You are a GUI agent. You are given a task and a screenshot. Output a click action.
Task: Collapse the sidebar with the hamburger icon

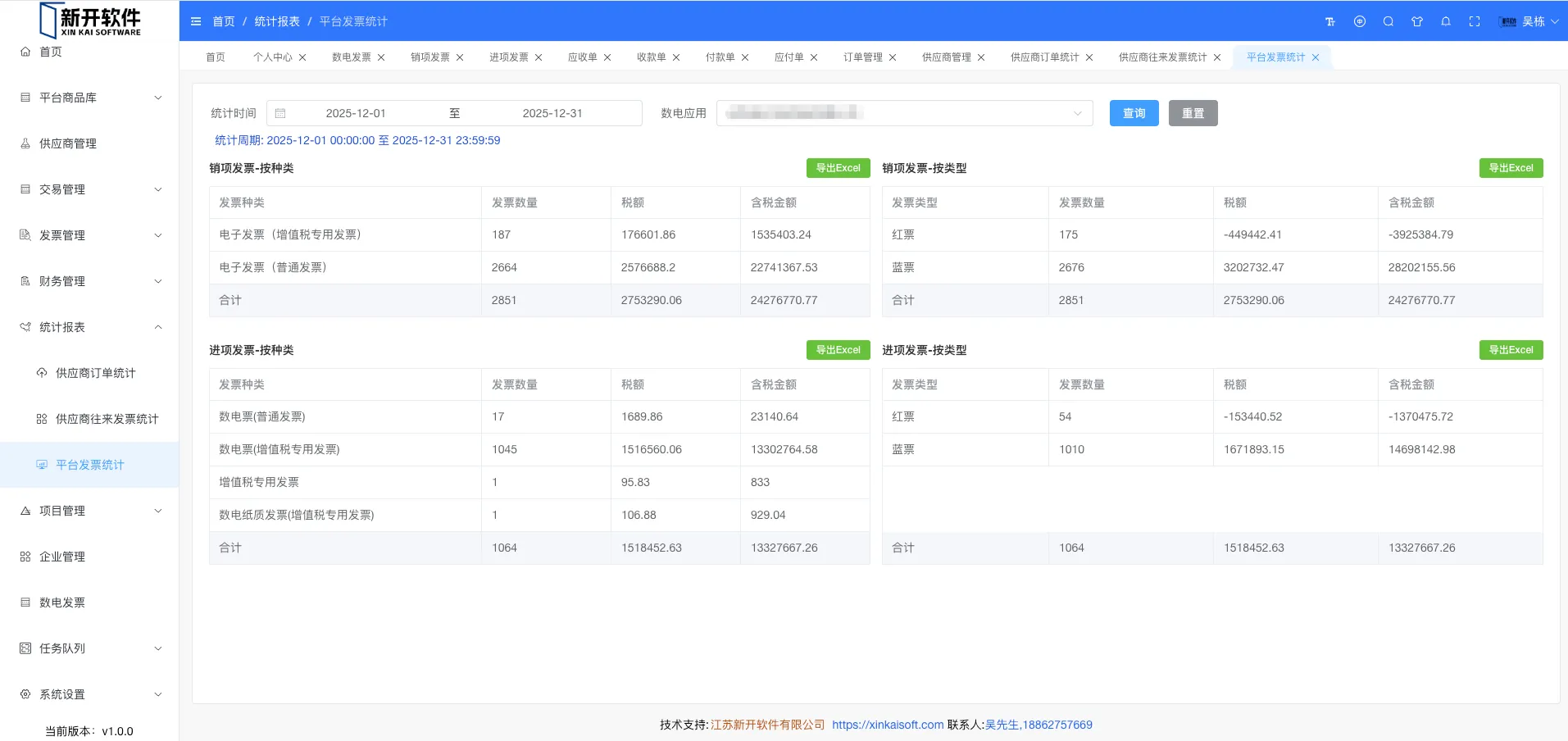point(196,21)
